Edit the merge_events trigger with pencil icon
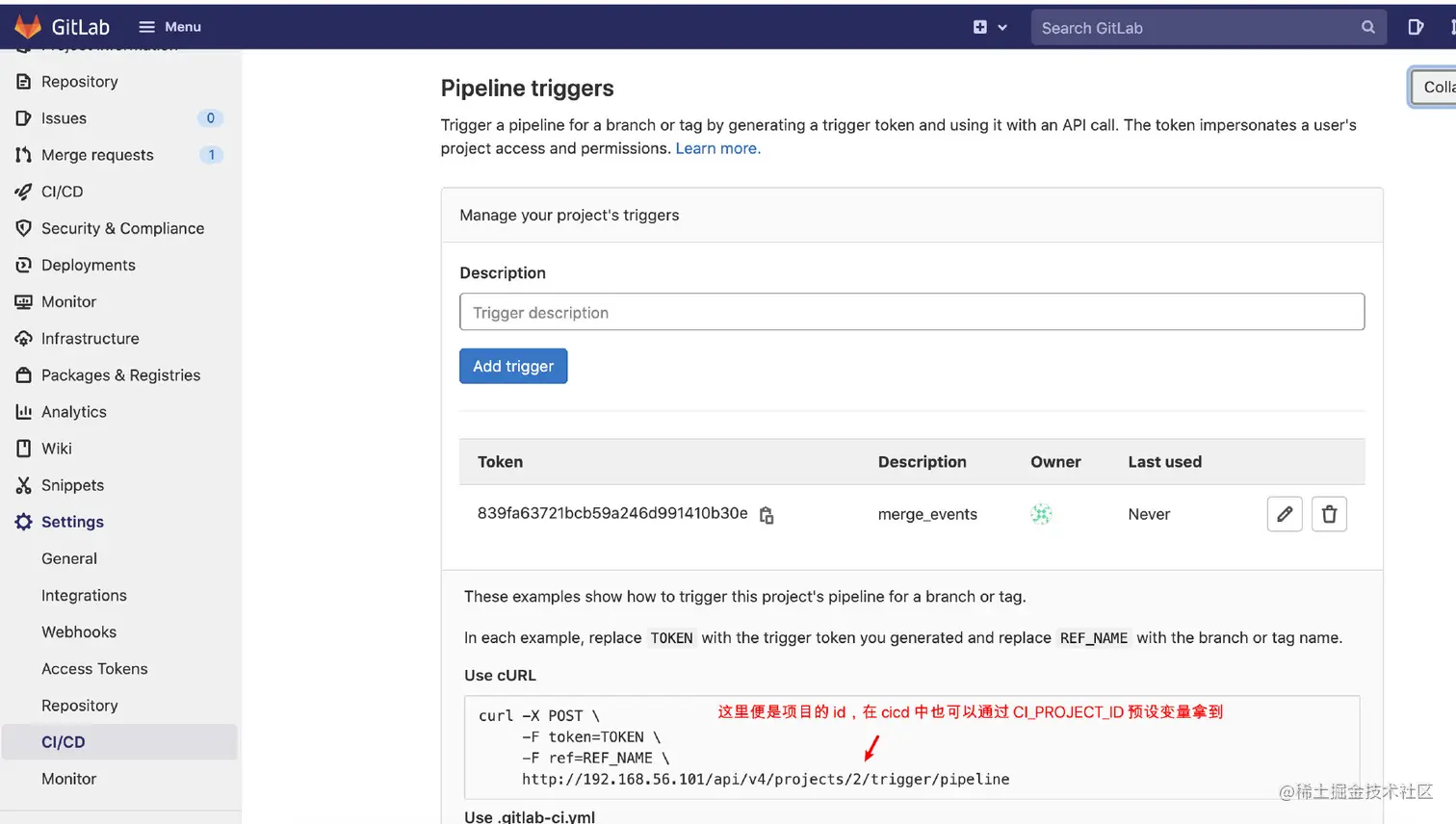 [x=1285, y=514]
